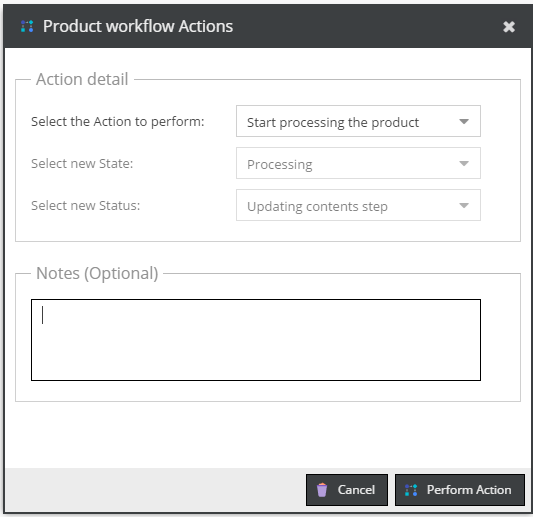The width and height of the screenshot is (533, 517).
Task: Open the new Status dropdown arrow
Action: click(x=464, y=205)
